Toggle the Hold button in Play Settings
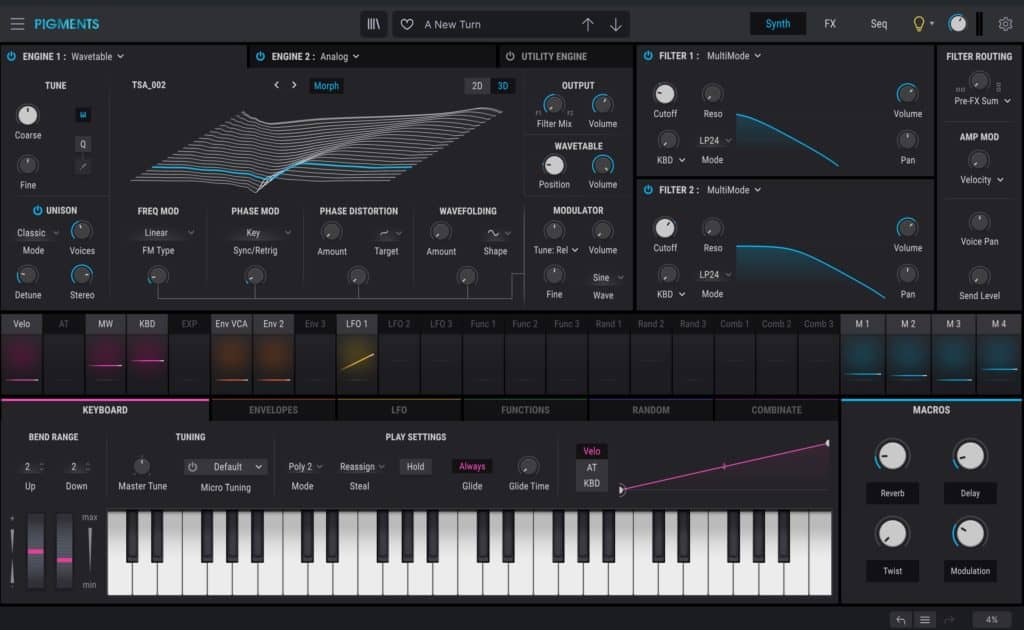The image size is (1024, 630). tap(415, 467)
